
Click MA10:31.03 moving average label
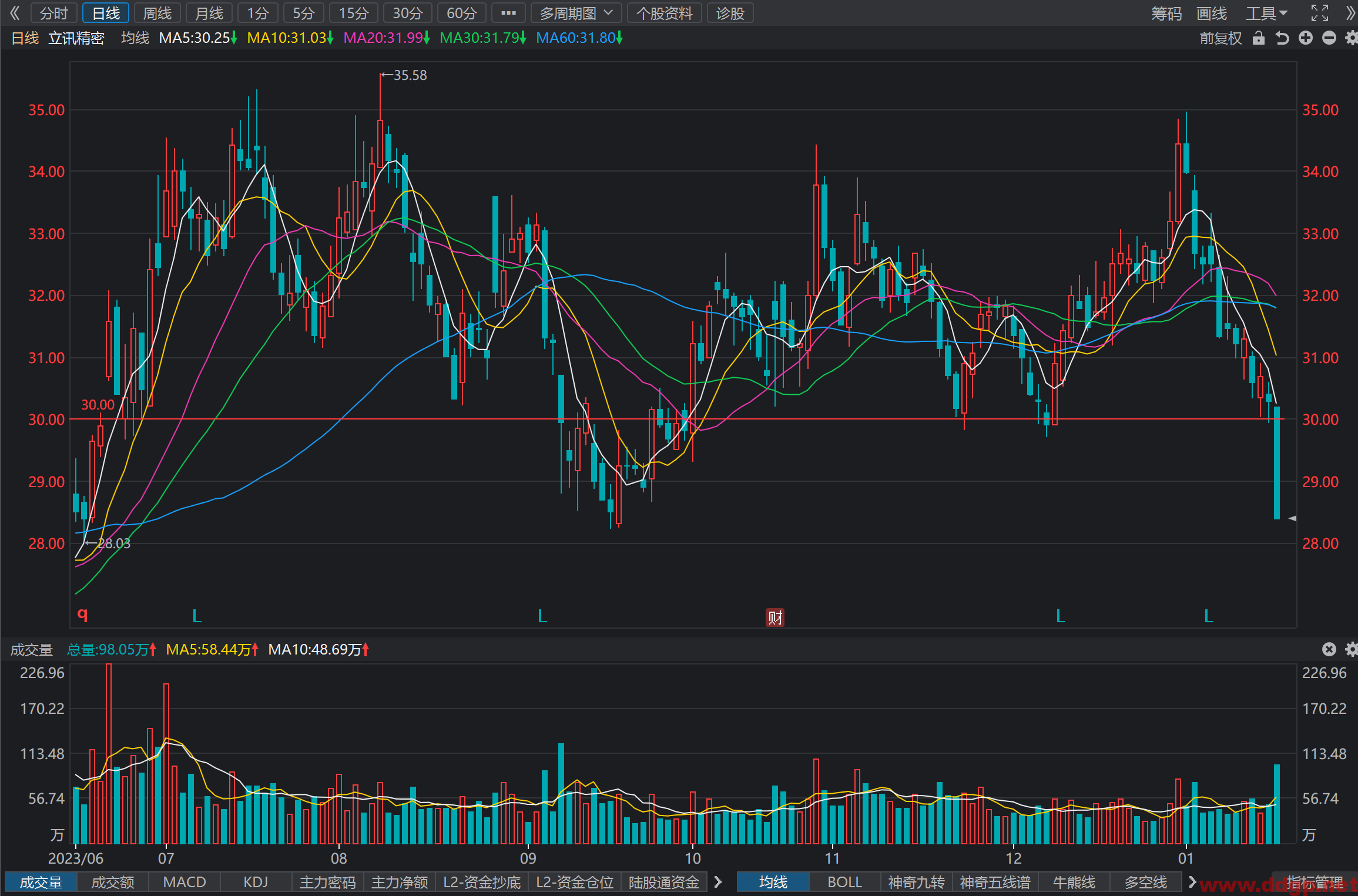click(x=290, y=38)
